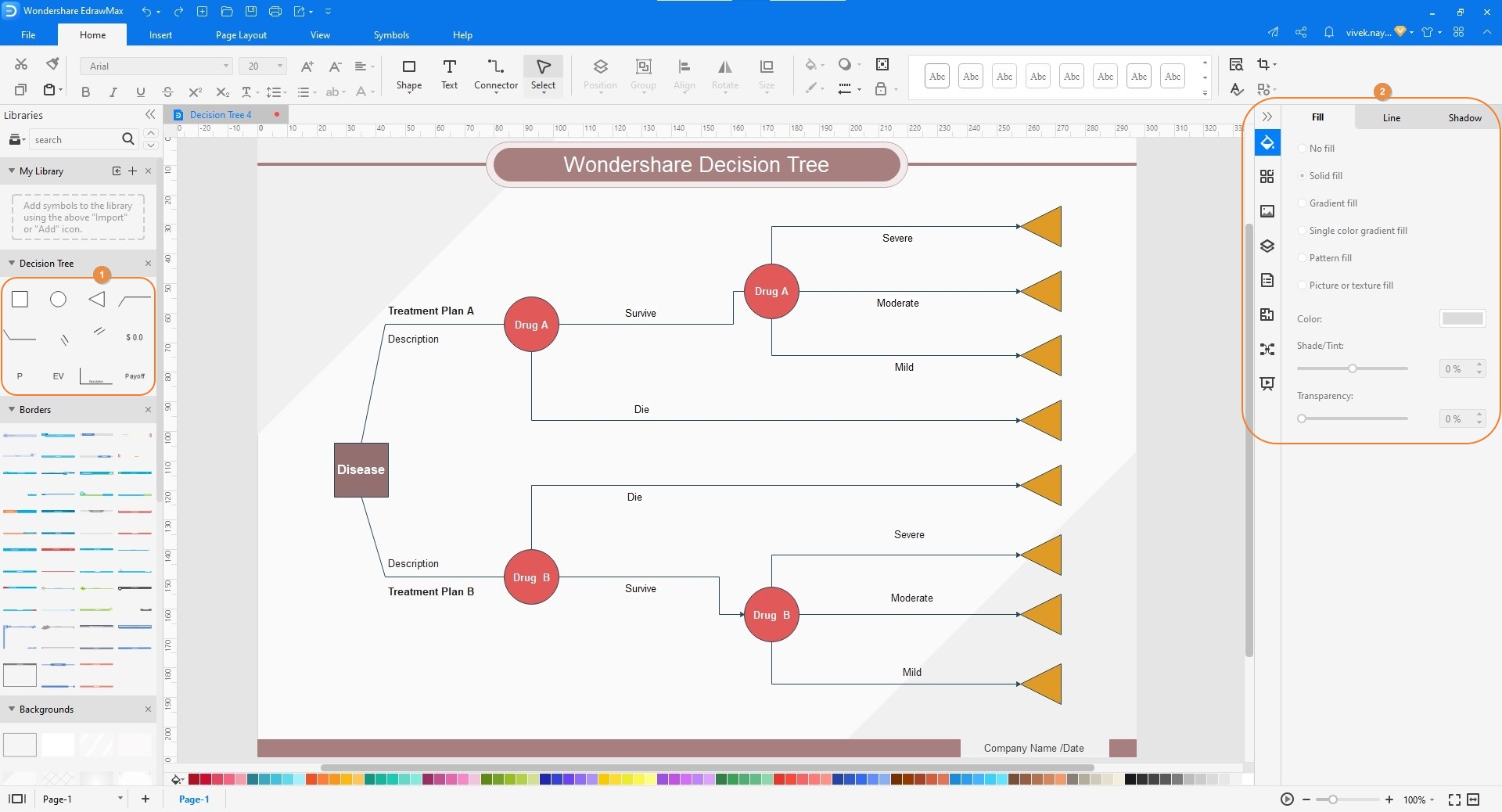The image size is (1502, 812).
Task: Click the Shade/Tint slider
Action: [x=1352, y=368]
